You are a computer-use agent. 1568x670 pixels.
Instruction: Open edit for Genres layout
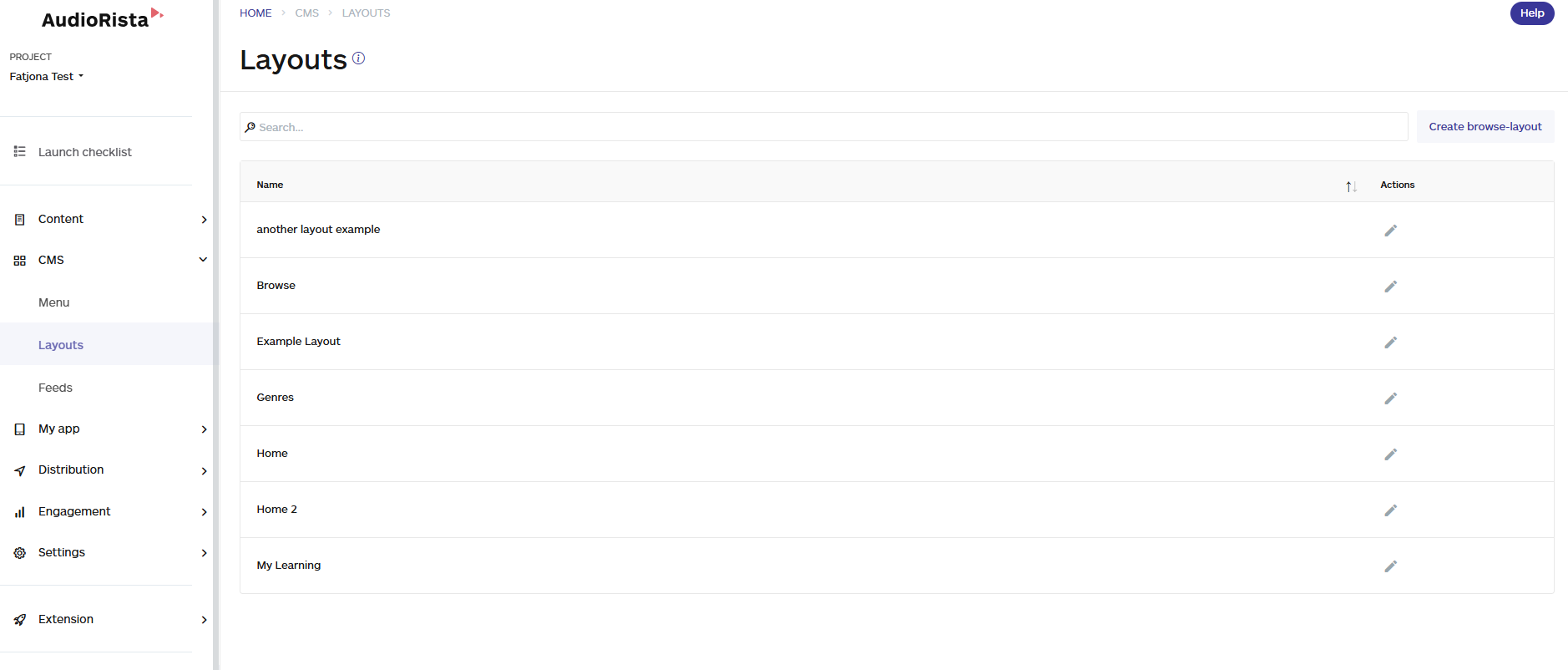pos(1390,398)
